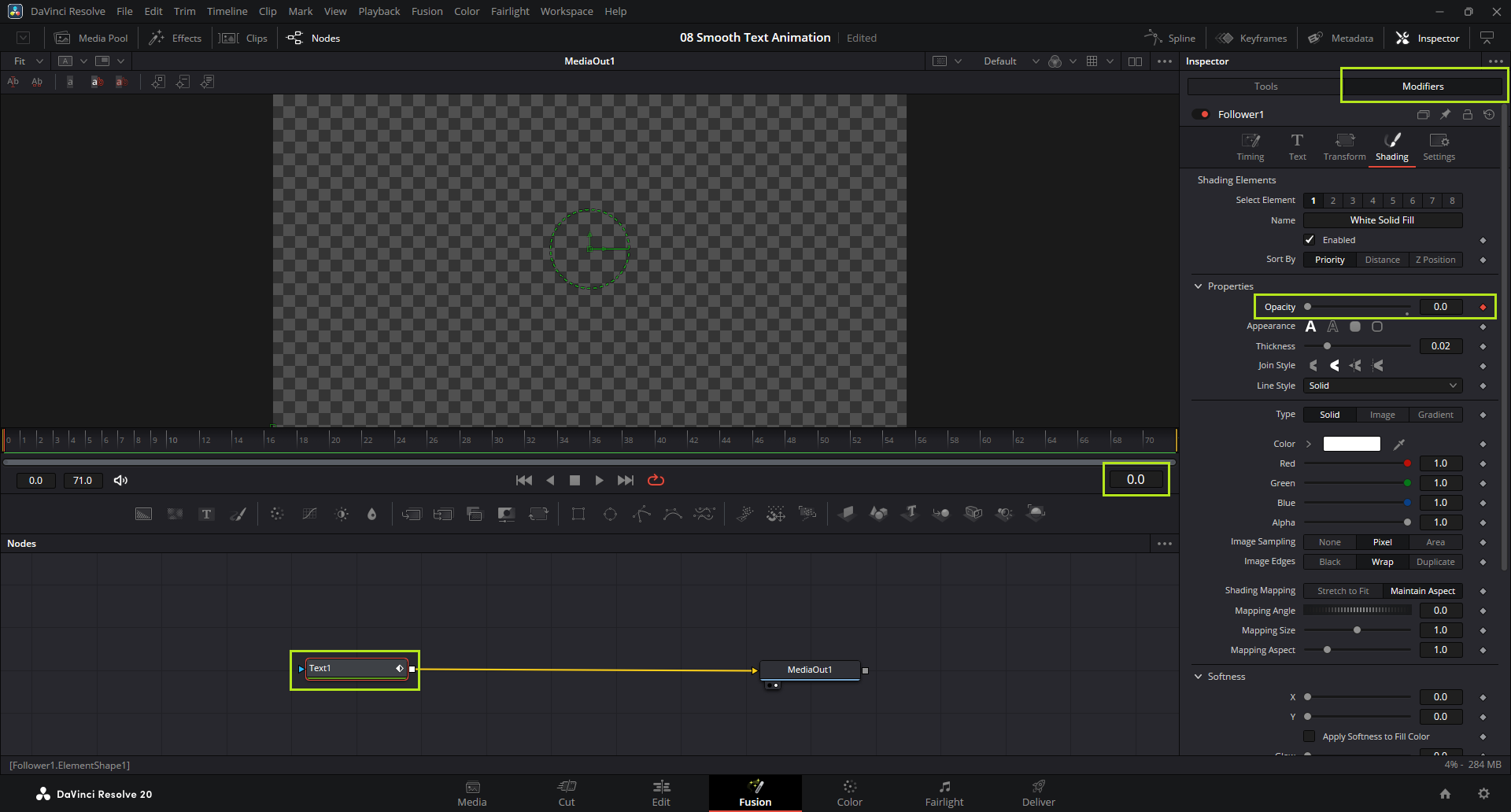
Task: Select the MediaOut1 node
Action: coord(809,670)
